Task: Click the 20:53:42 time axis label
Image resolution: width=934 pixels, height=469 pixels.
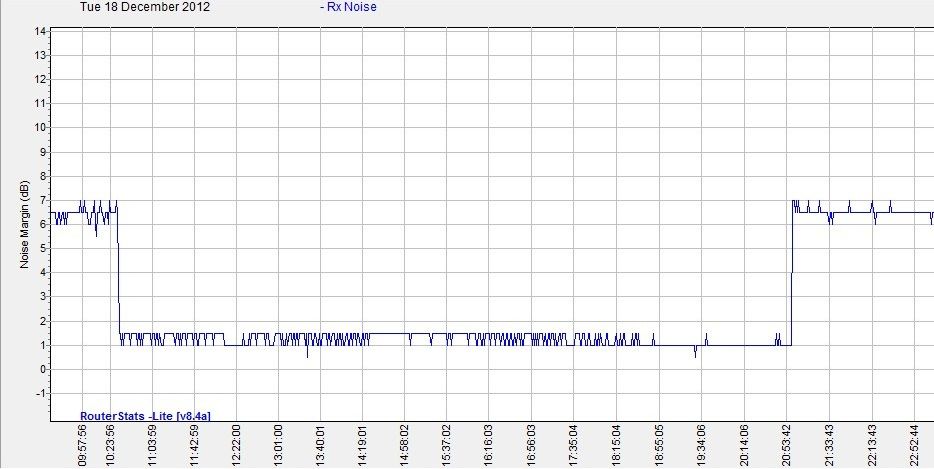Action: [787, 446]
